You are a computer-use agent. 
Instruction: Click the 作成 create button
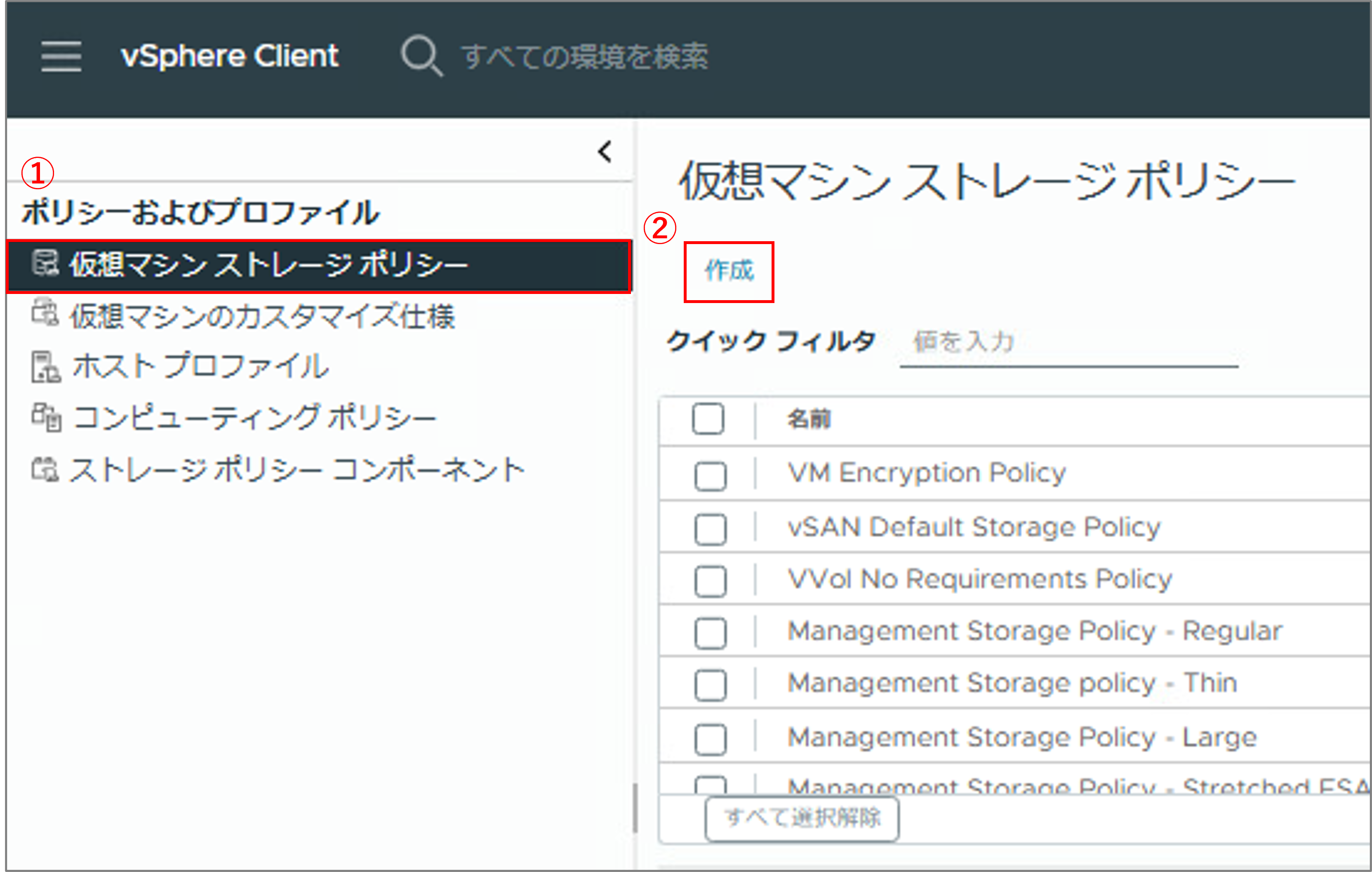(729, 271)
